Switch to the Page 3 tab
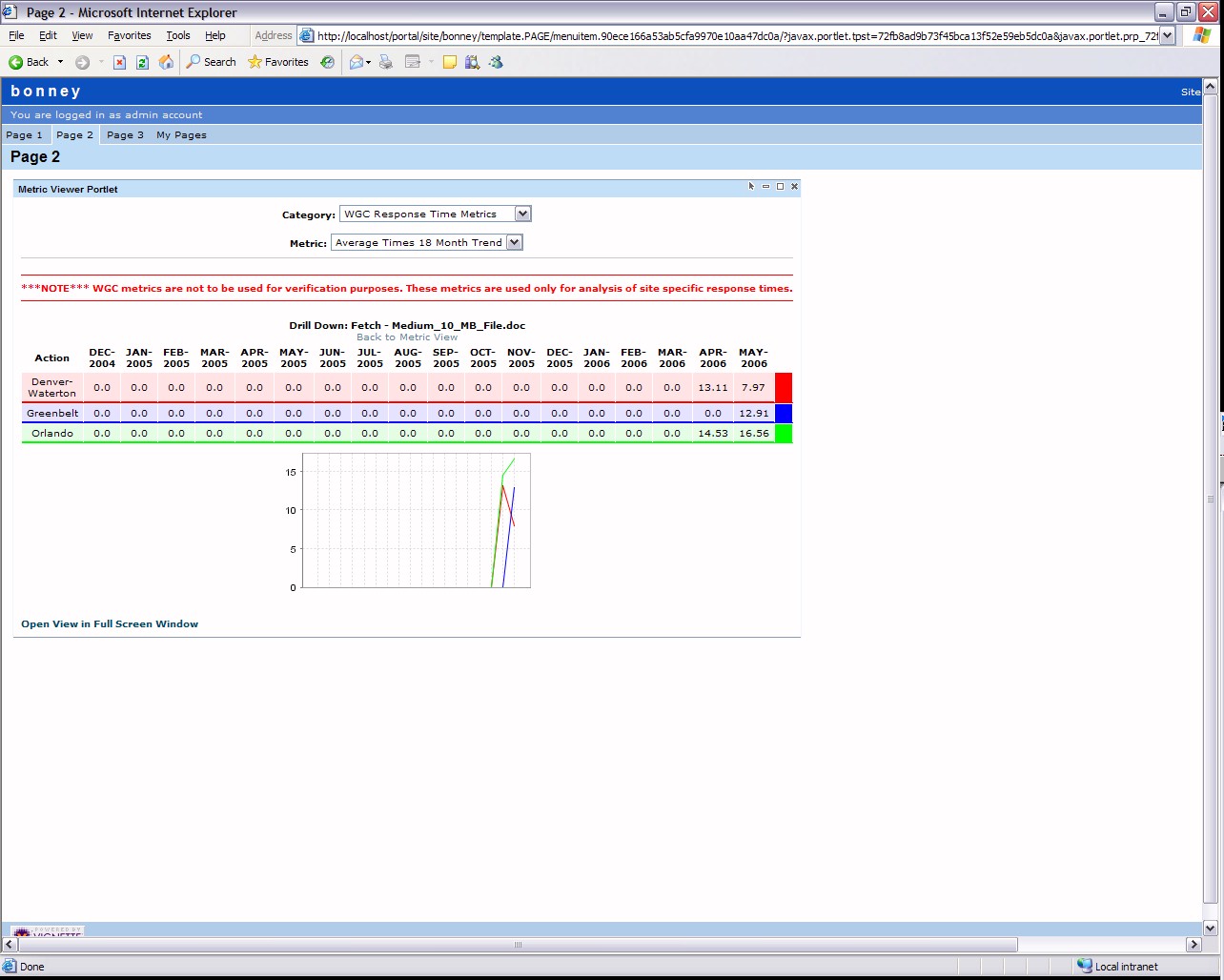 125,135
